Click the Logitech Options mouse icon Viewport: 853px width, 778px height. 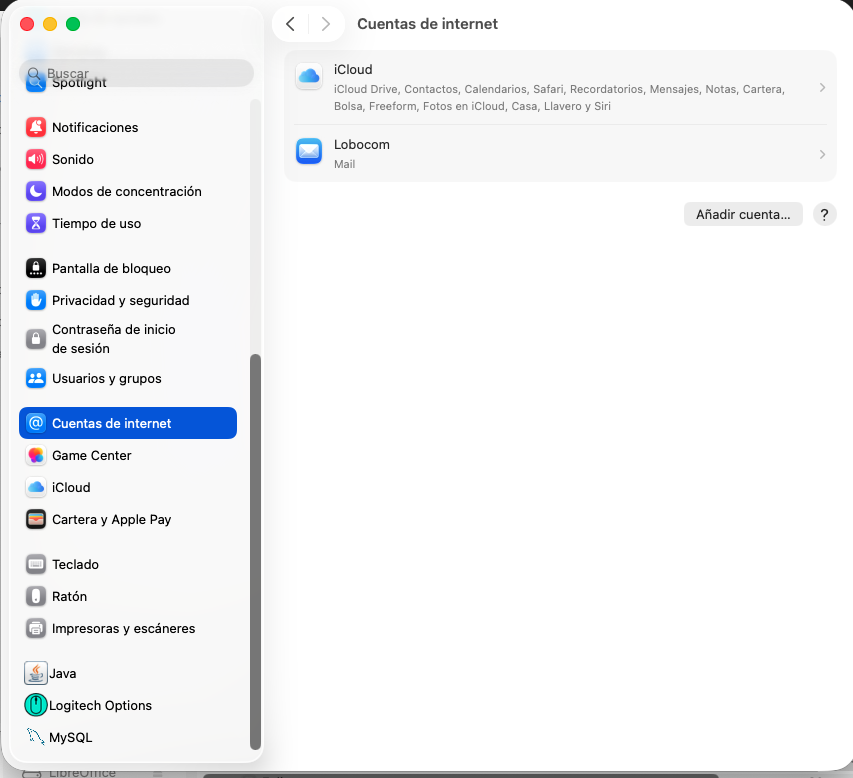click(x=36, y=705)
